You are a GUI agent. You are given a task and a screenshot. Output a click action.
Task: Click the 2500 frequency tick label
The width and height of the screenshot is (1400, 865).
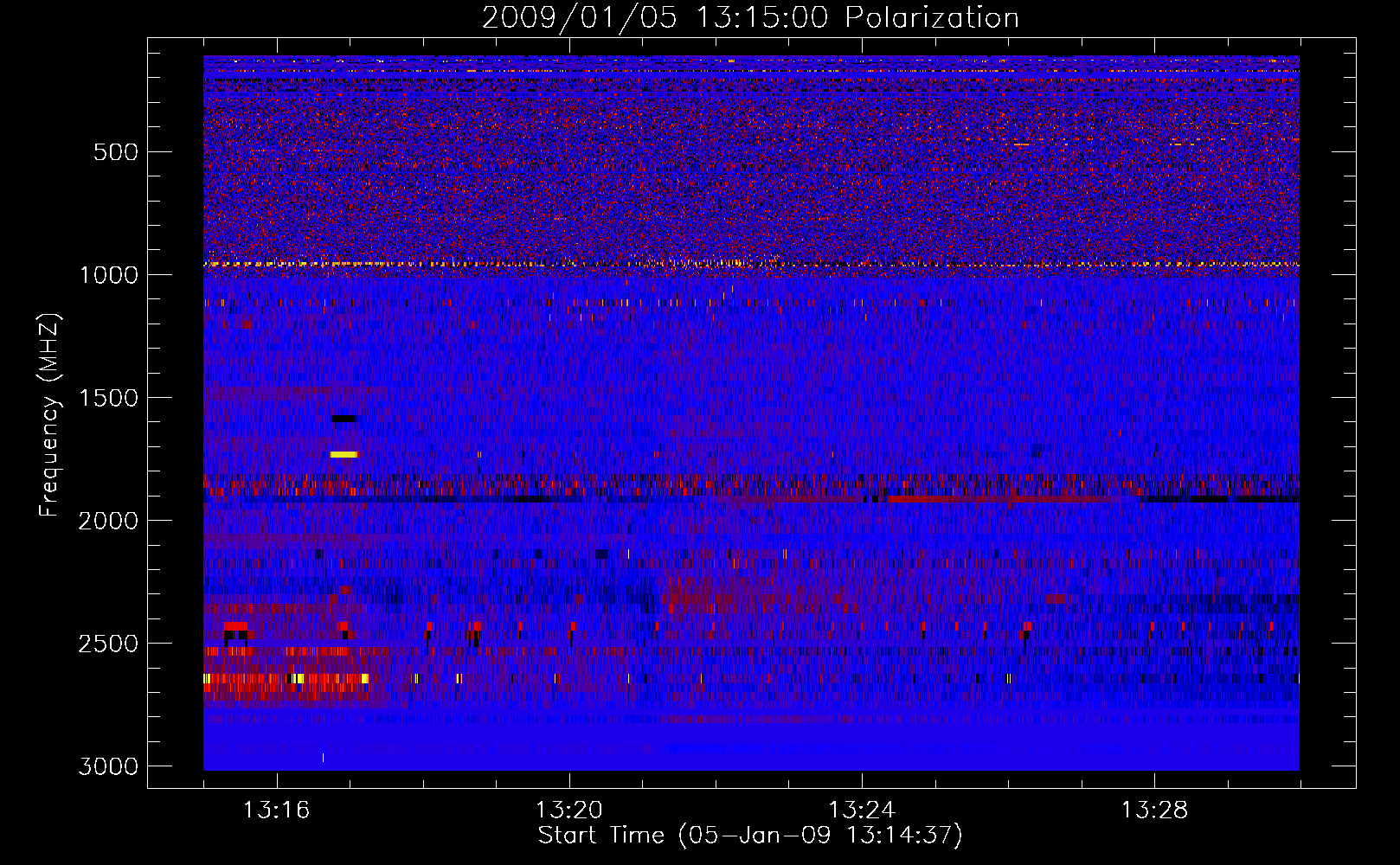point(109,644)
